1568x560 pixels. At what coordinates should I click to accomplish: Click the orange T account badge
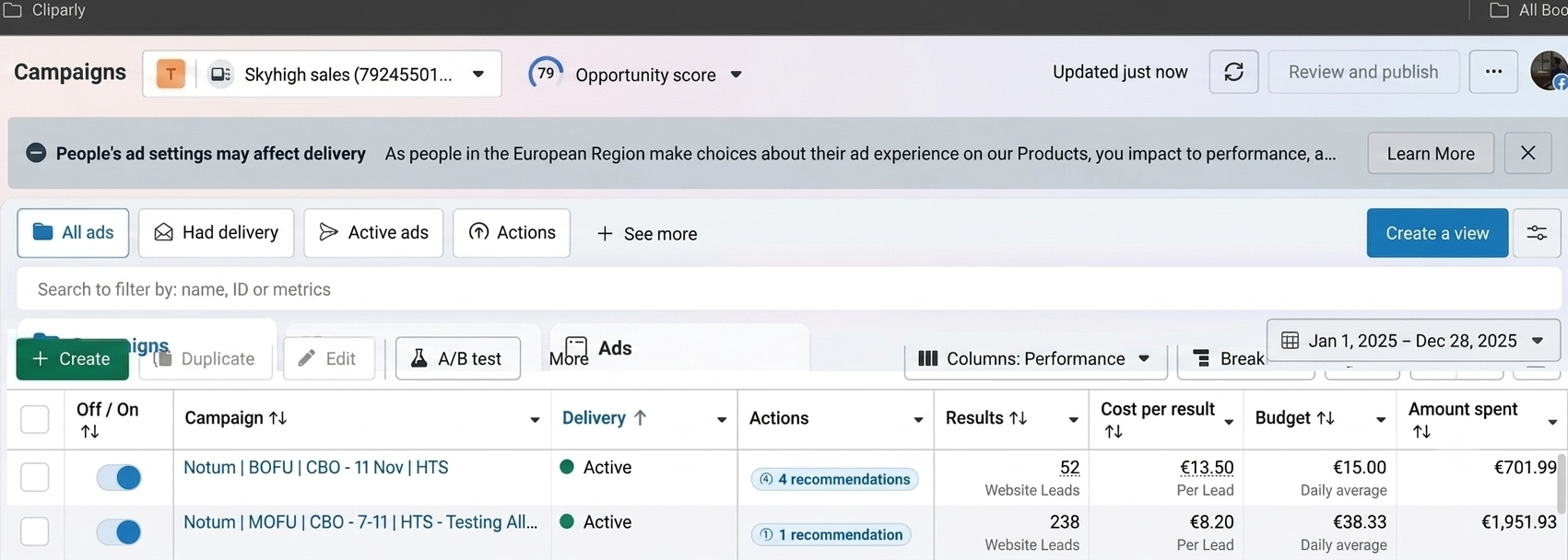[x=171, y=74]
